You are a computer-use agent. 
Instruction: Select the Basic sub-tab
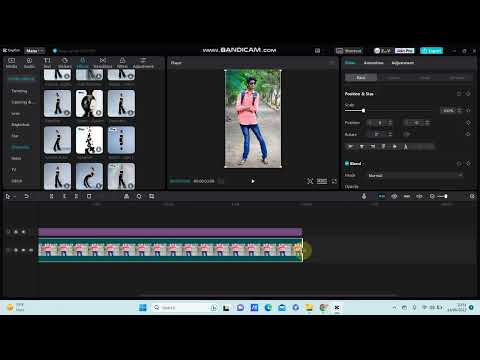(x=361, y=78)
